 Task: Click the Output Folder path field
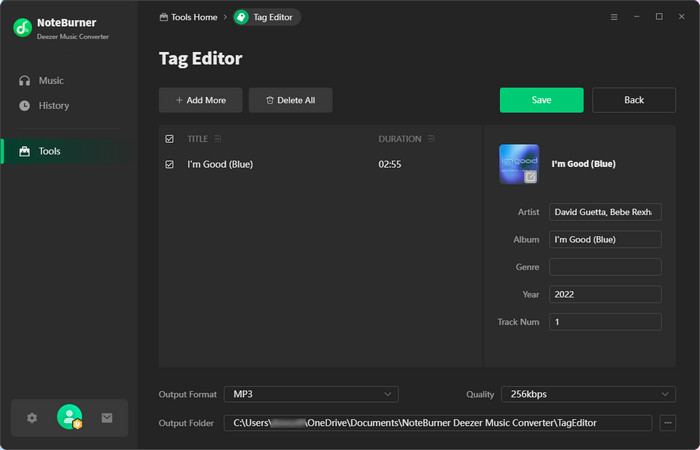click(x=438, y=423)
